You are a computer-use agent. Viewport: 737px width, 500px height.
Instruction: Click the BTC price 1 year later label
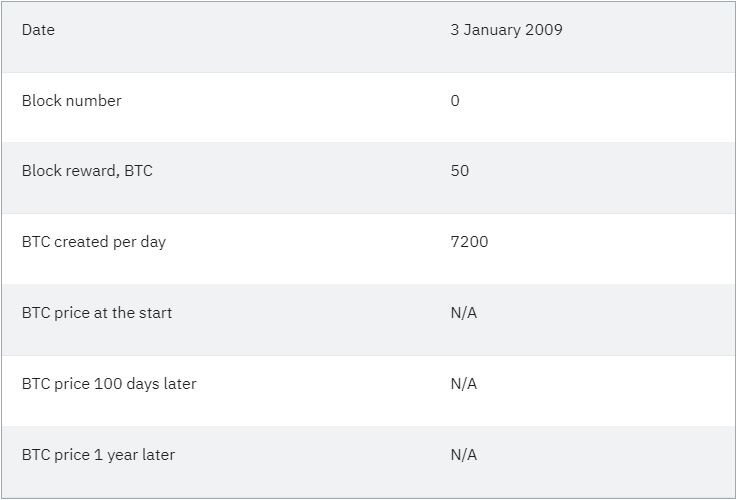98,455
